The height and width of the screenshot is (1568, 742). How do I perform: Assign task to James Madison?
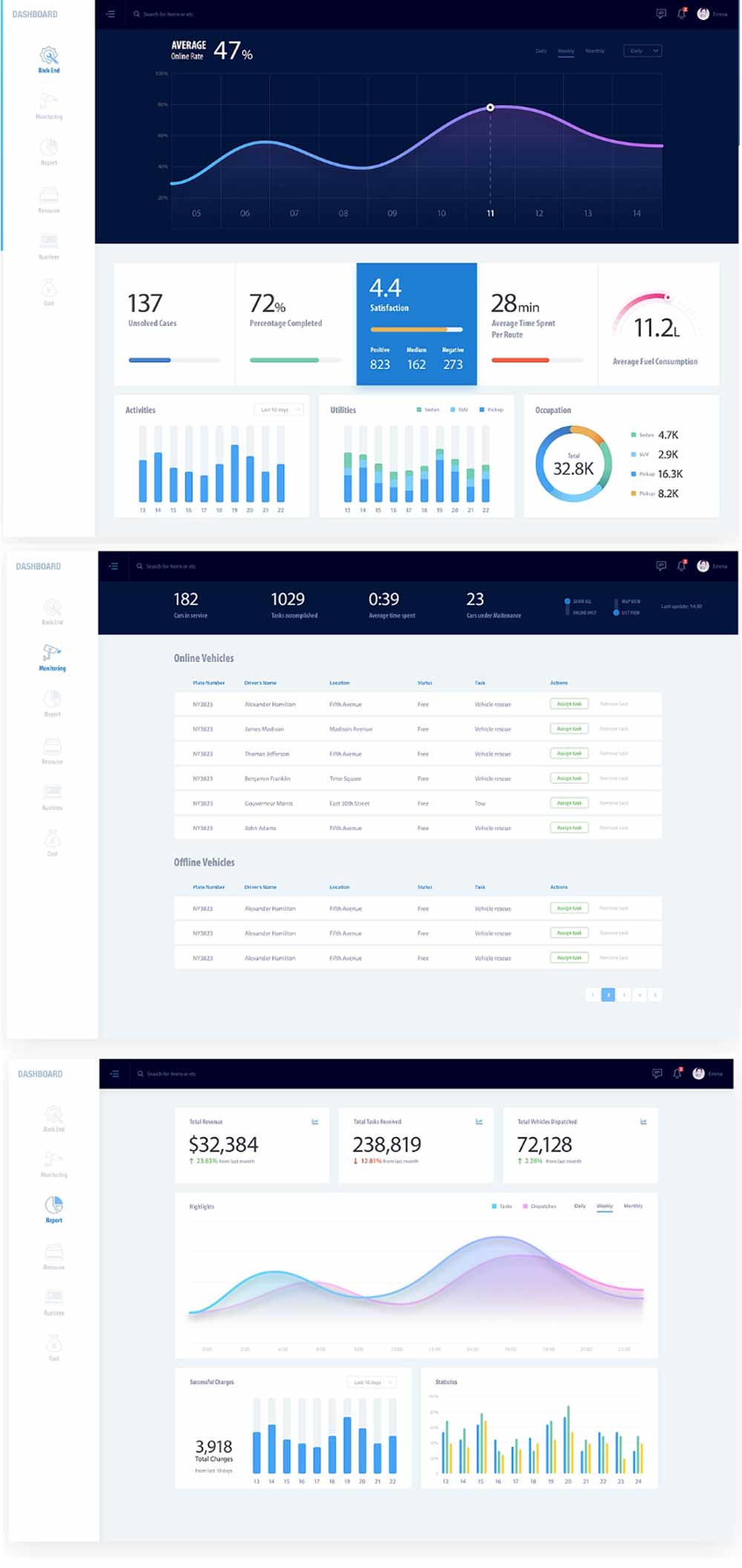click(x=569, y=728)
